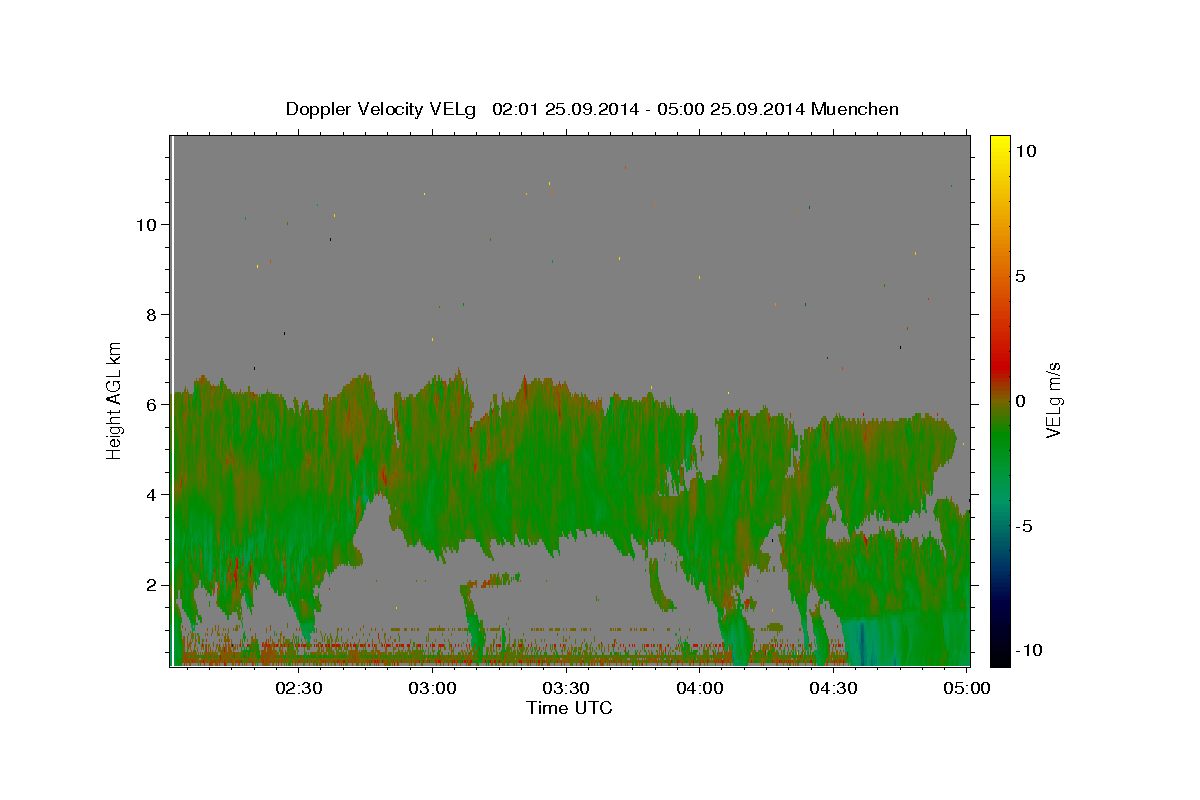Click the height tick label 4
1200x800 pixels.
click(151, 494)
